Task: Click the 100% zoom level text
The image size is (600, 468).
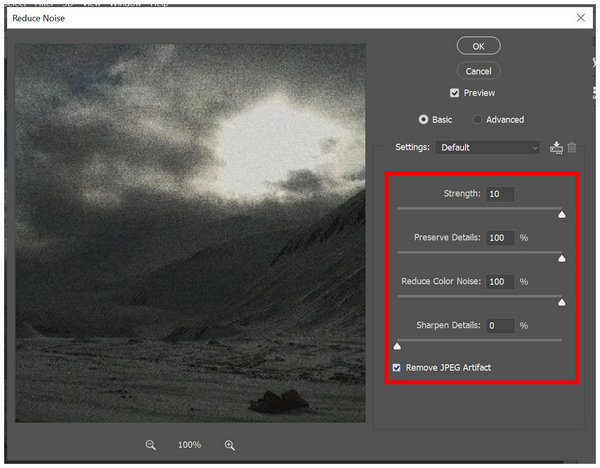Action: coord(189,445)
